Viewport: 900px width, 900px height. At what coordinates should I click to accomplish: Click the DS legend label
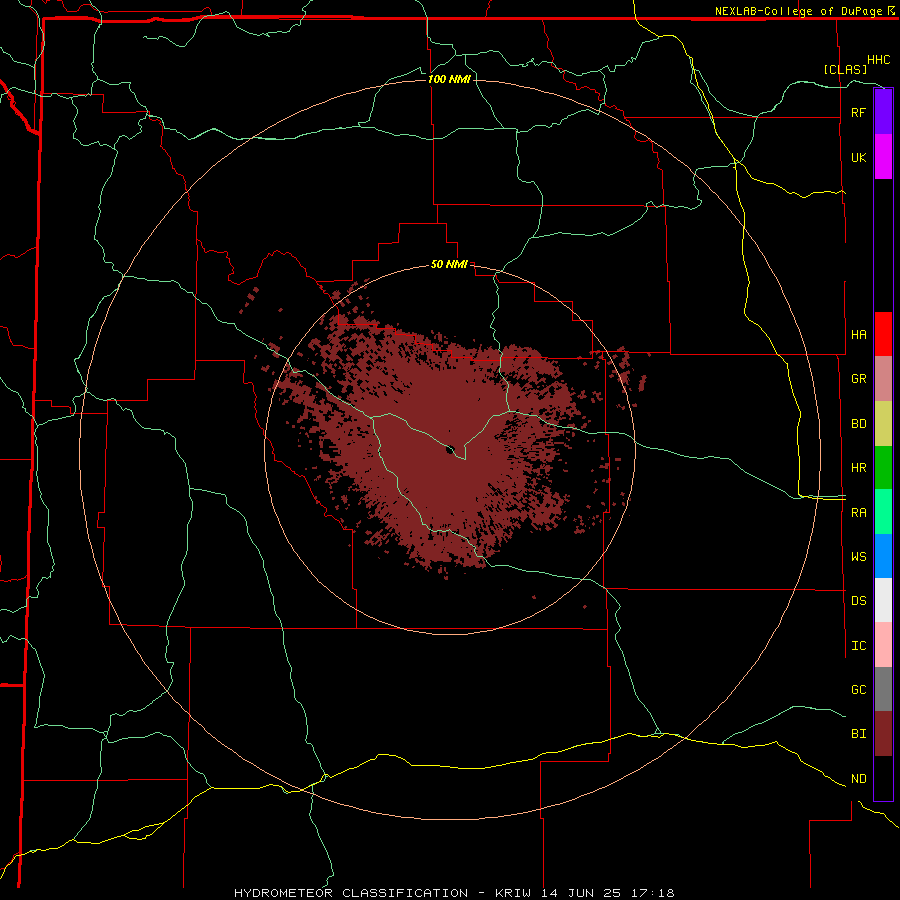pos(858,601)
